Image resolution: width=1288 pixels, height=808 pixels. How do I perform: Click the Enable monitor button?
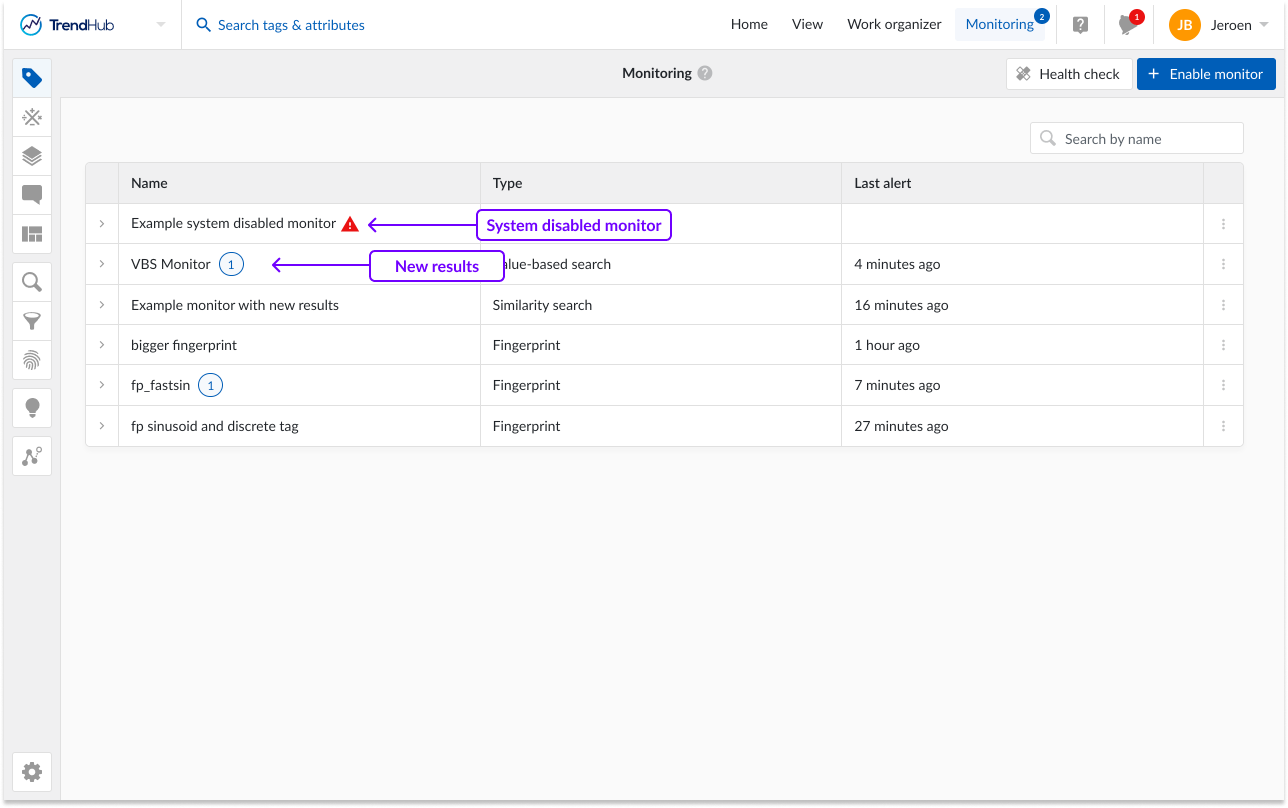[1206, 74]
